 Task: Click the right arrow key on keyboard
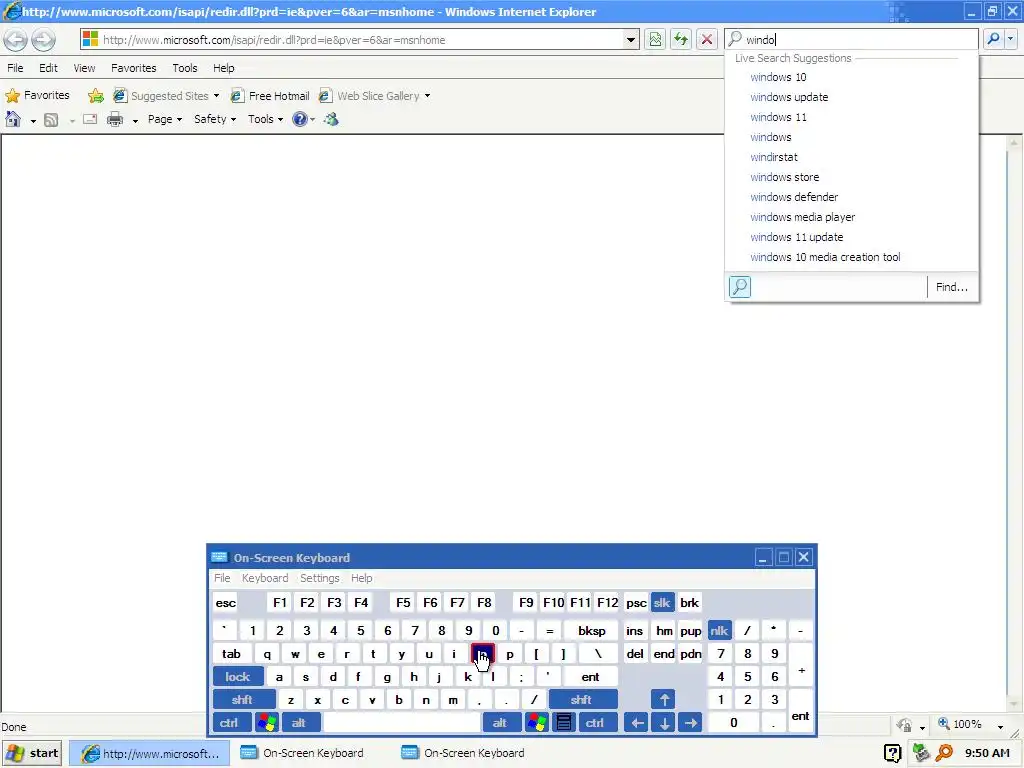point(690,723)
